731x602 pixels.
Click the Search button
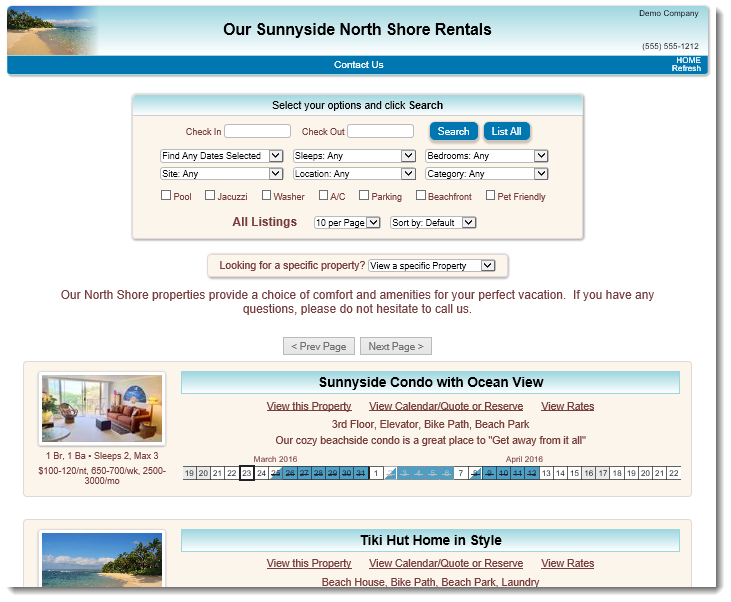(x=454, y=131)
